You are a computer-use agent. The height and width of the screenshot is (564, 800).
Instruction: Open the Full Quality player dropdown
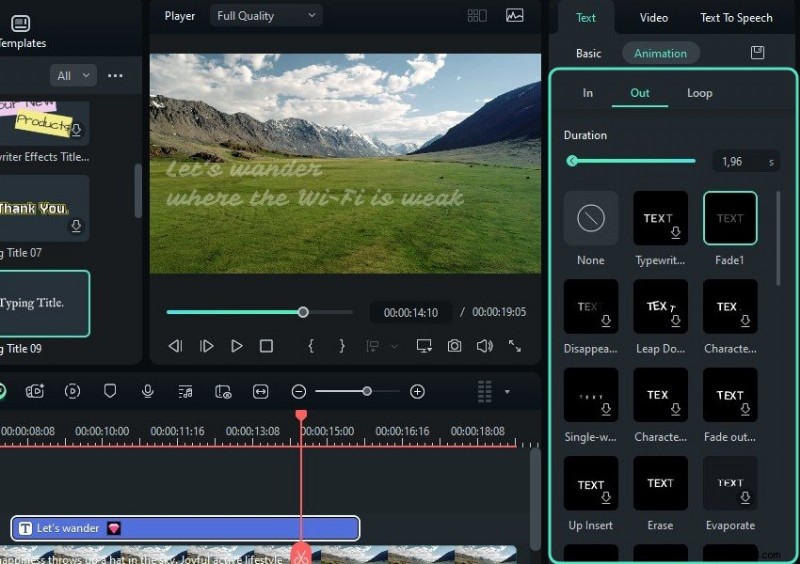(x=266, y=16)
